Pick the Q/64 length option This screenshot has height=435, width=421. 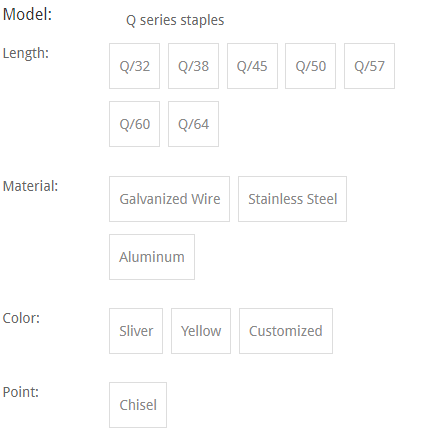point(193,124)
